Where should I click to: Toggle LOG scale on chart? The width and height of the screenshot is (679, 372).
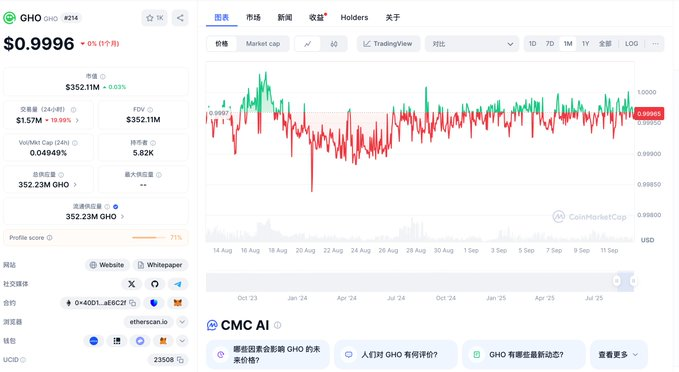click(x=631, y=44)
